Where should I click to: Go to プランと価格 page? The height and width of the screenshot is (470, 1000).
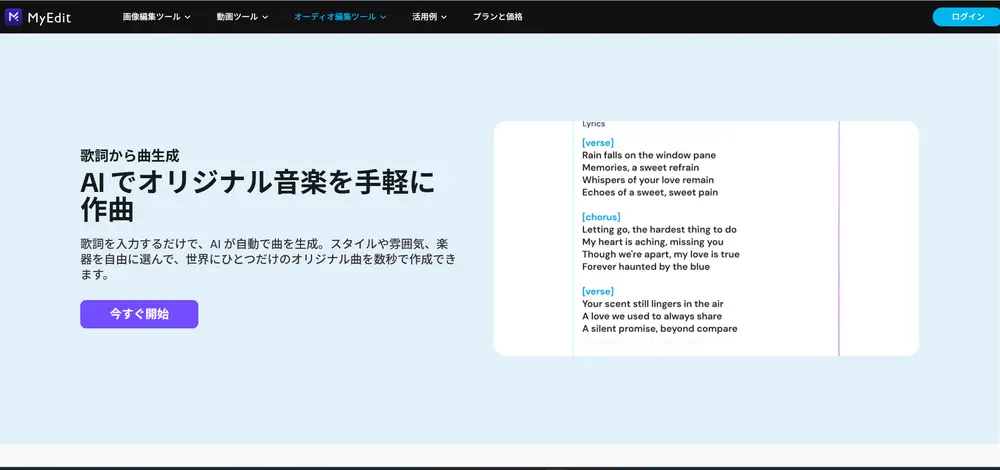click(497, 17)
